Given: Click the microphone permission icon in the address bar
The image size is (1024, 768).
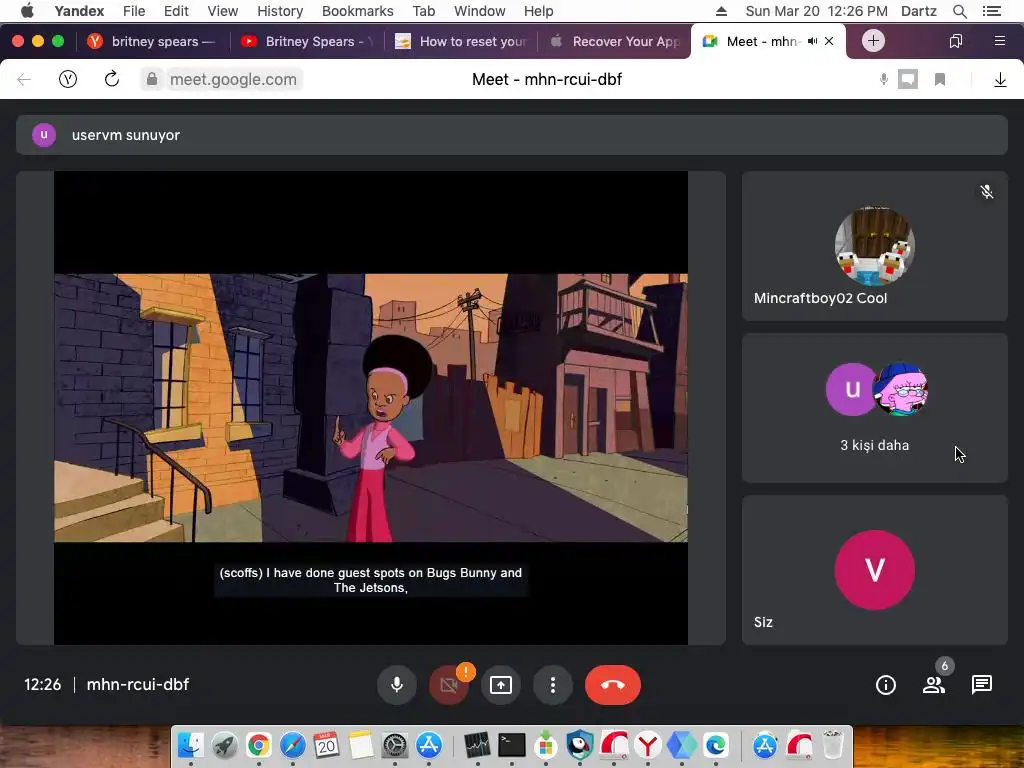Looking at the screenshot, I should tap(883, 80).
